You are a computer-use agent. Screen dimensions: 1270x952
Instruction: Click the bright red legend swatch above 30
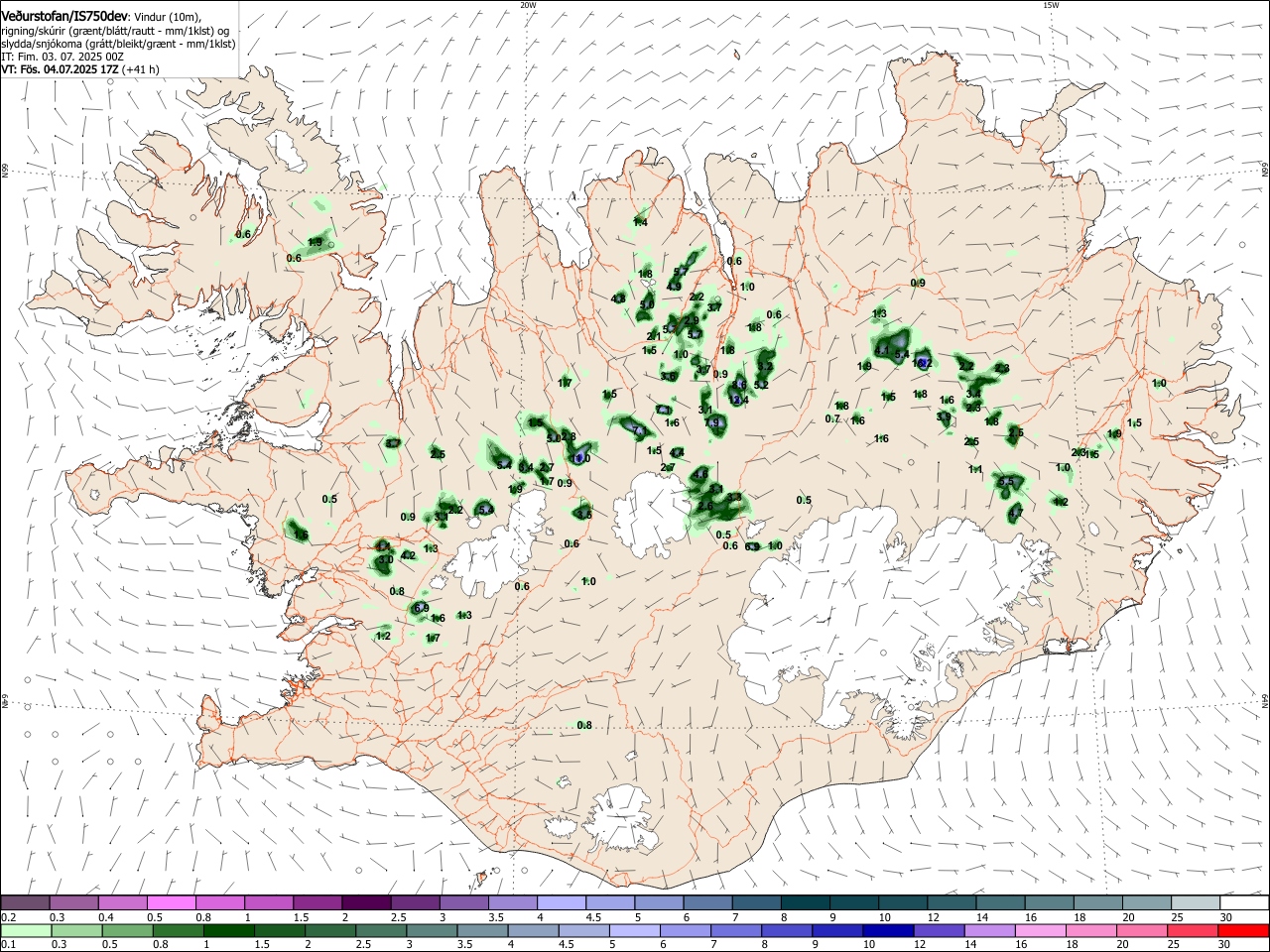coord(1242,931)
